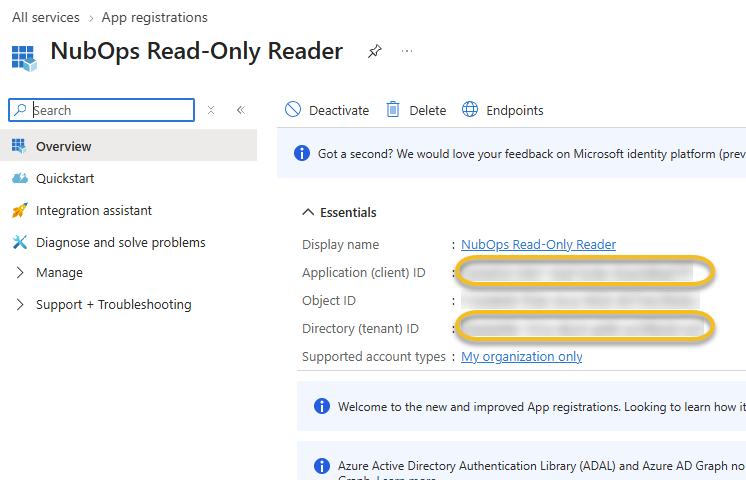Click the Directory (tenant) ID label
The height and width of the screenshot is (480, 746).
360,329
